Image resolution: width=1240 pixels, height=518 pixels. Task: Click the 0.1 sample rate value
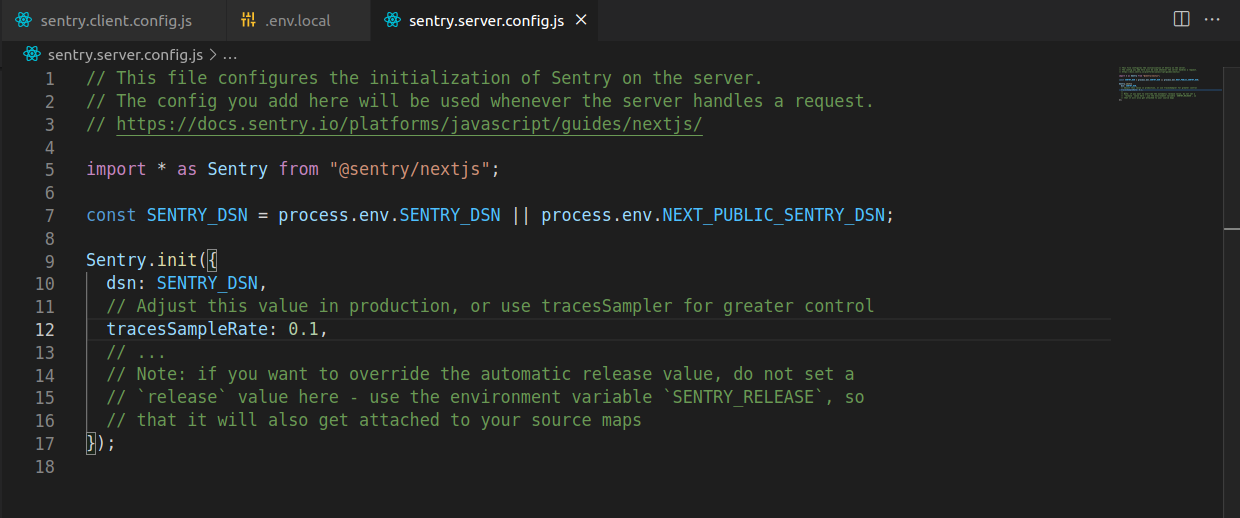click(x=303, y=330)
